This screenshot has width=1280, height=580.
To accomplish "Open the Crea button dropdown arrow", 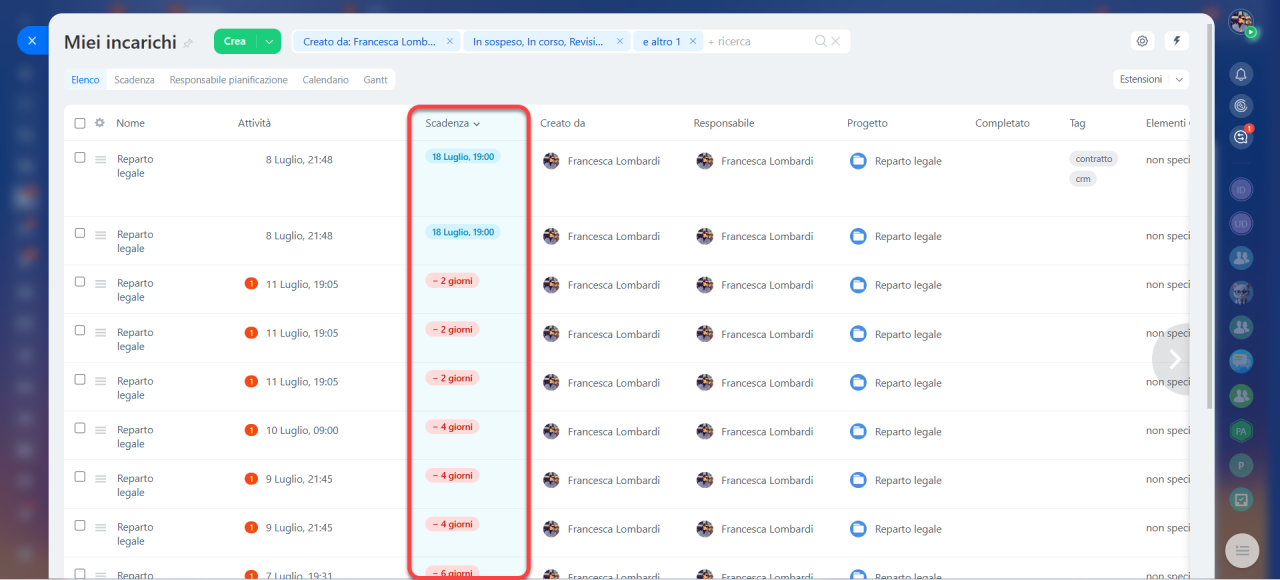I will [269, 41].
